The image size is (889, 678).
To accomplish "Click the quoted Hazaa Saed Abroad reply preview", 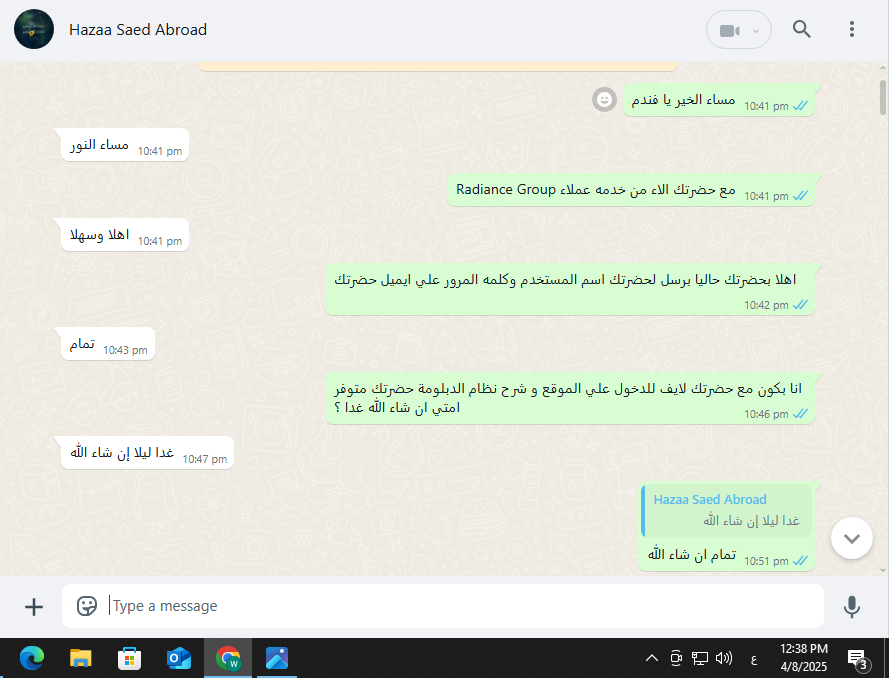I will (727, 510).
